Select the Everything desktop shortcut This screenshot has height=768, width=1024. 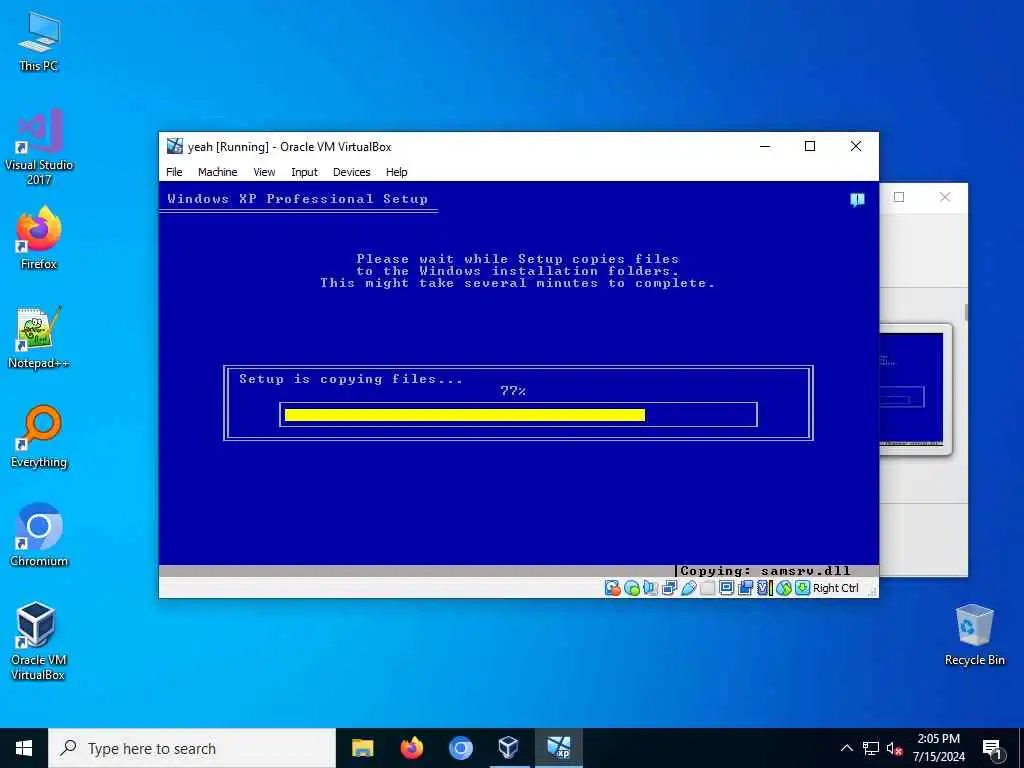39,437
